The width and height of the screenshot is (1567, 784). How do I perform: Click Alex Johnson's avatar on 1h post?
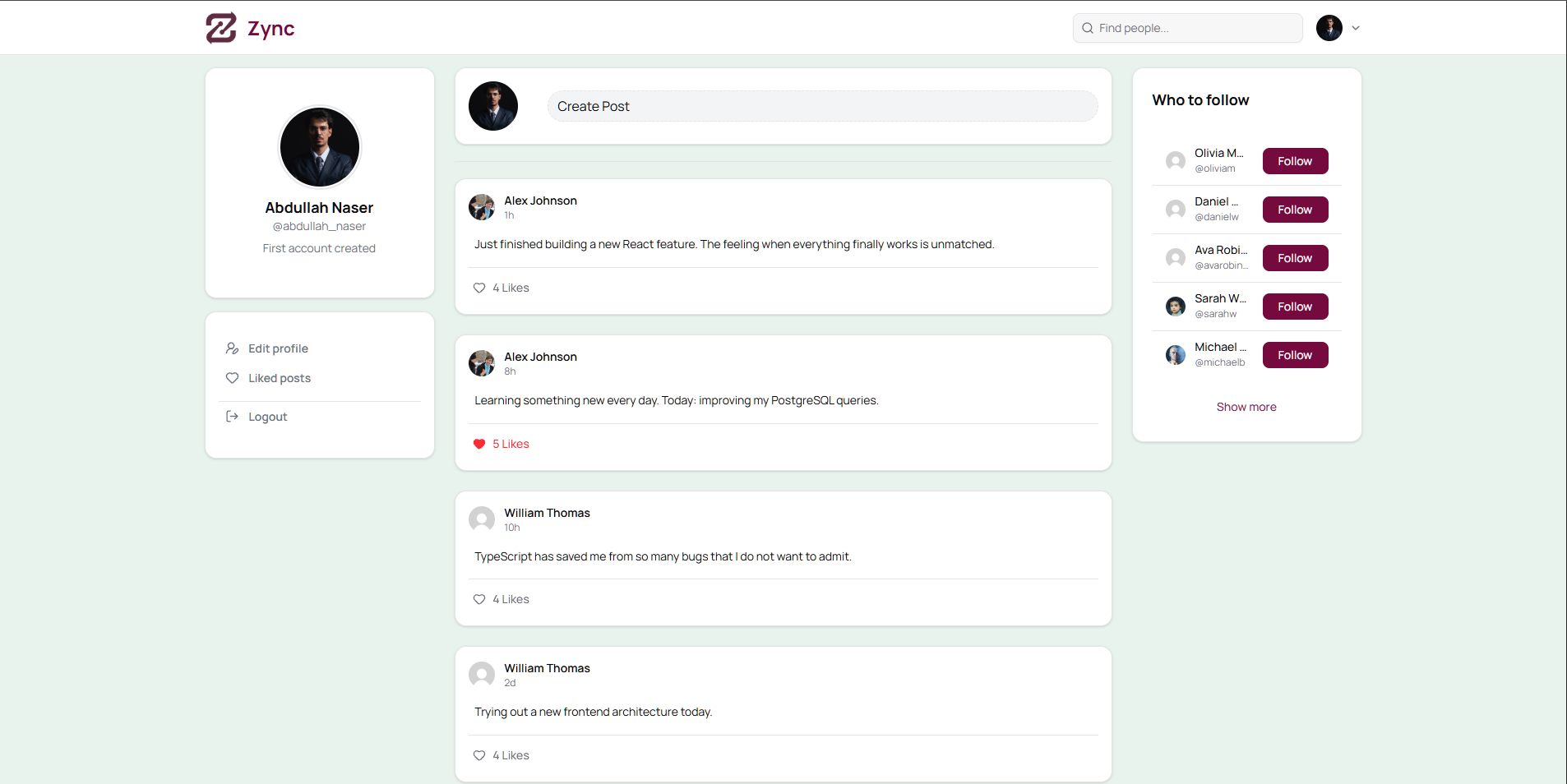[x=482, y=207]
